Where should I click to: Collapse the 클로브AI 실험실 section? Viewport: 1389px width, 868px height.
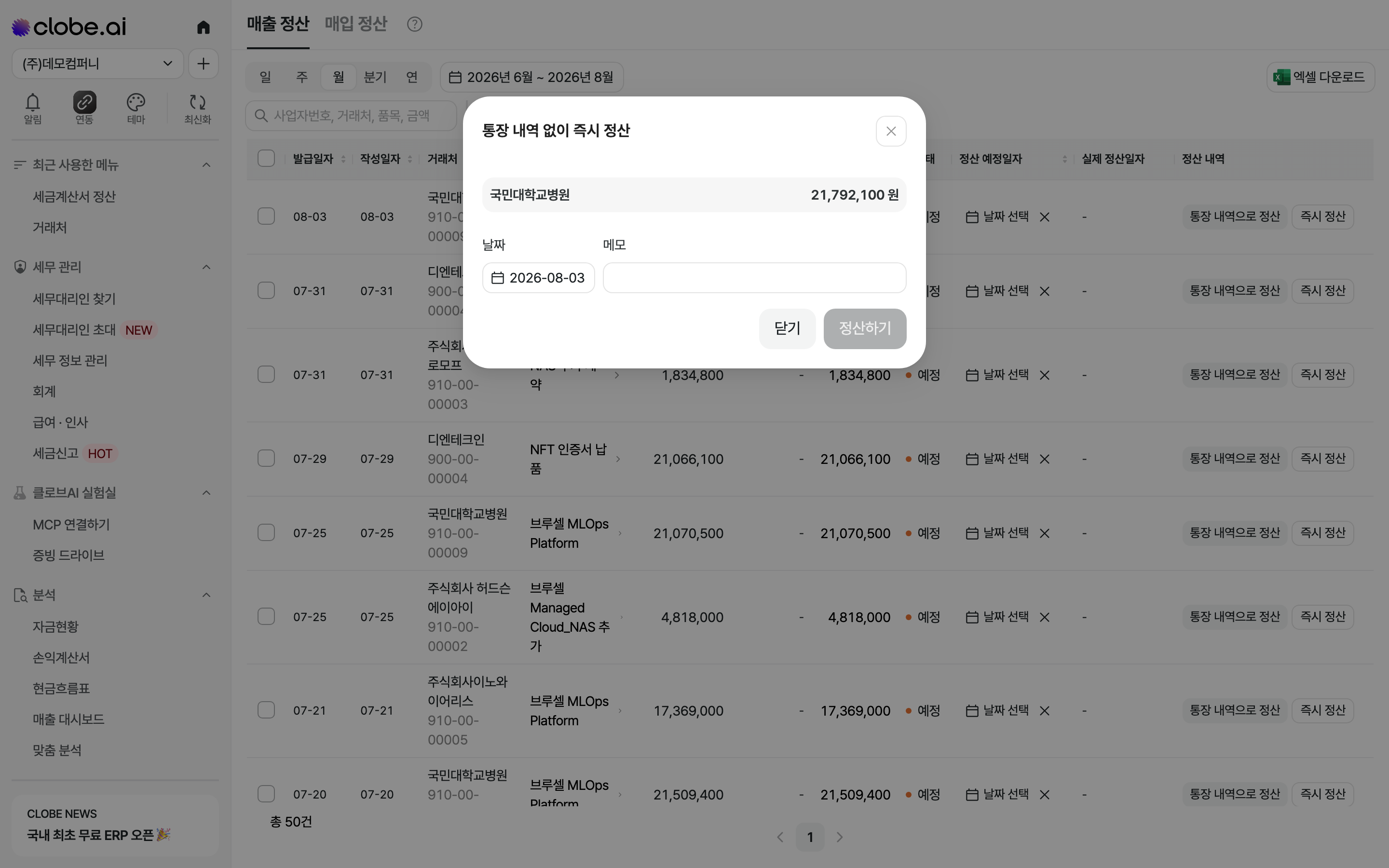click(206, 493)
